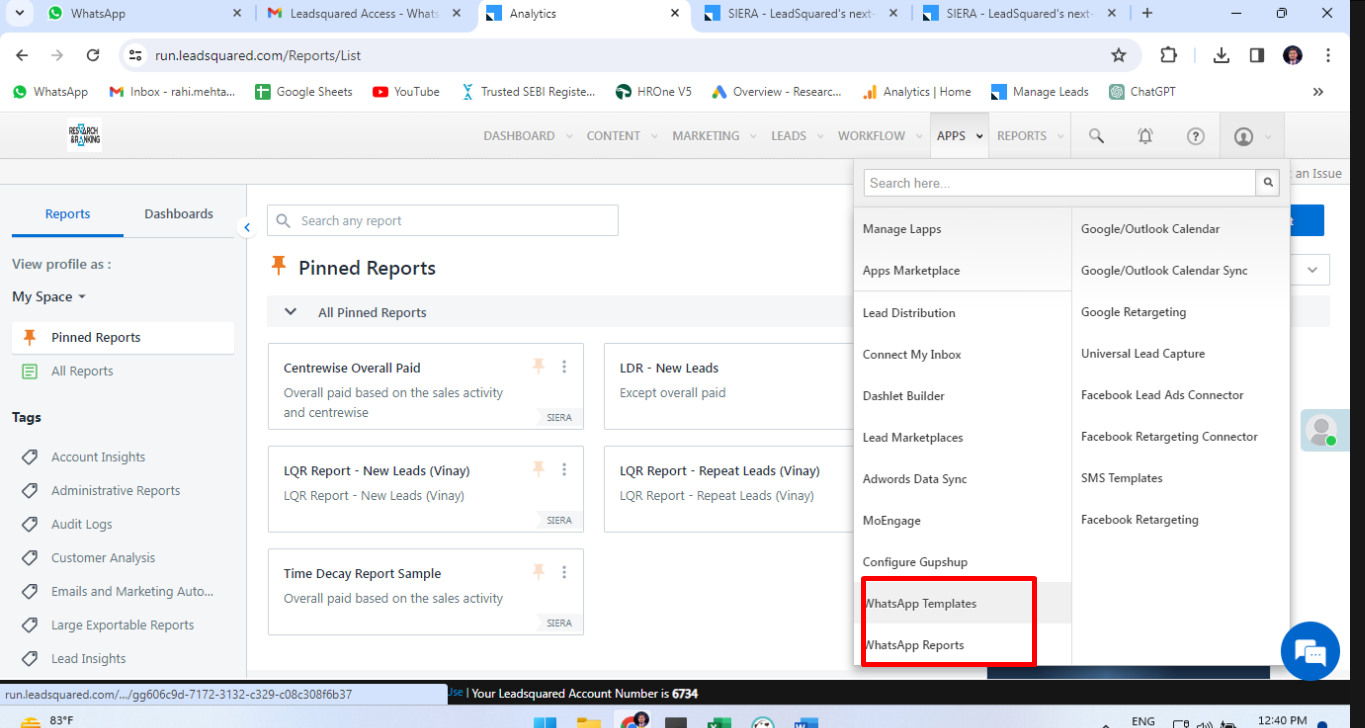
Task: Select SMS Templates in Apps menu
Action: [x=1122, y=478]
